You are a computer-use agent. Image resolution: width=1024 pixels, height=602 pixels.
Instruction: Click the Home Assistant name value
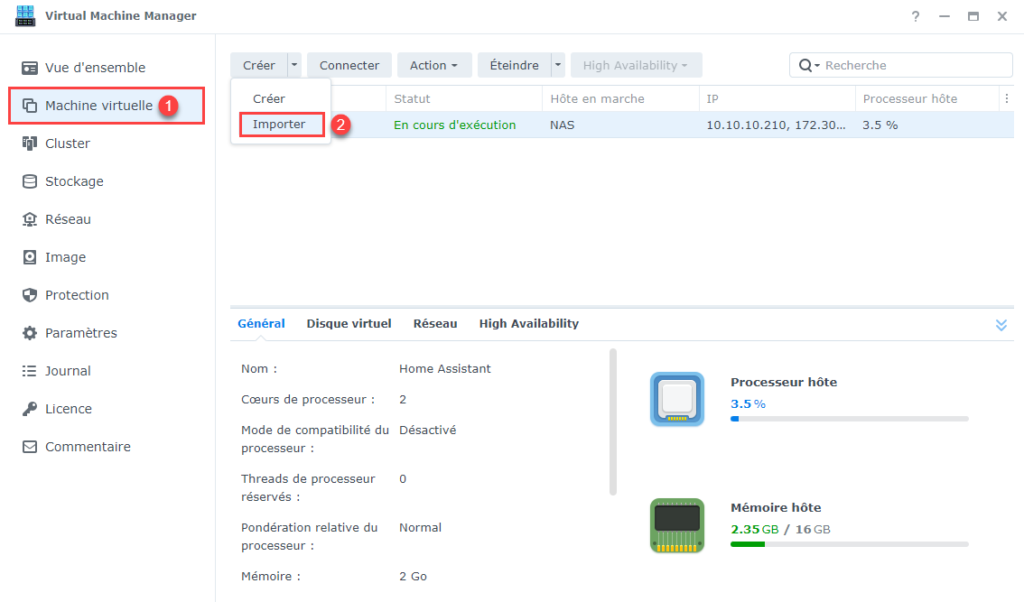point(445,369)
